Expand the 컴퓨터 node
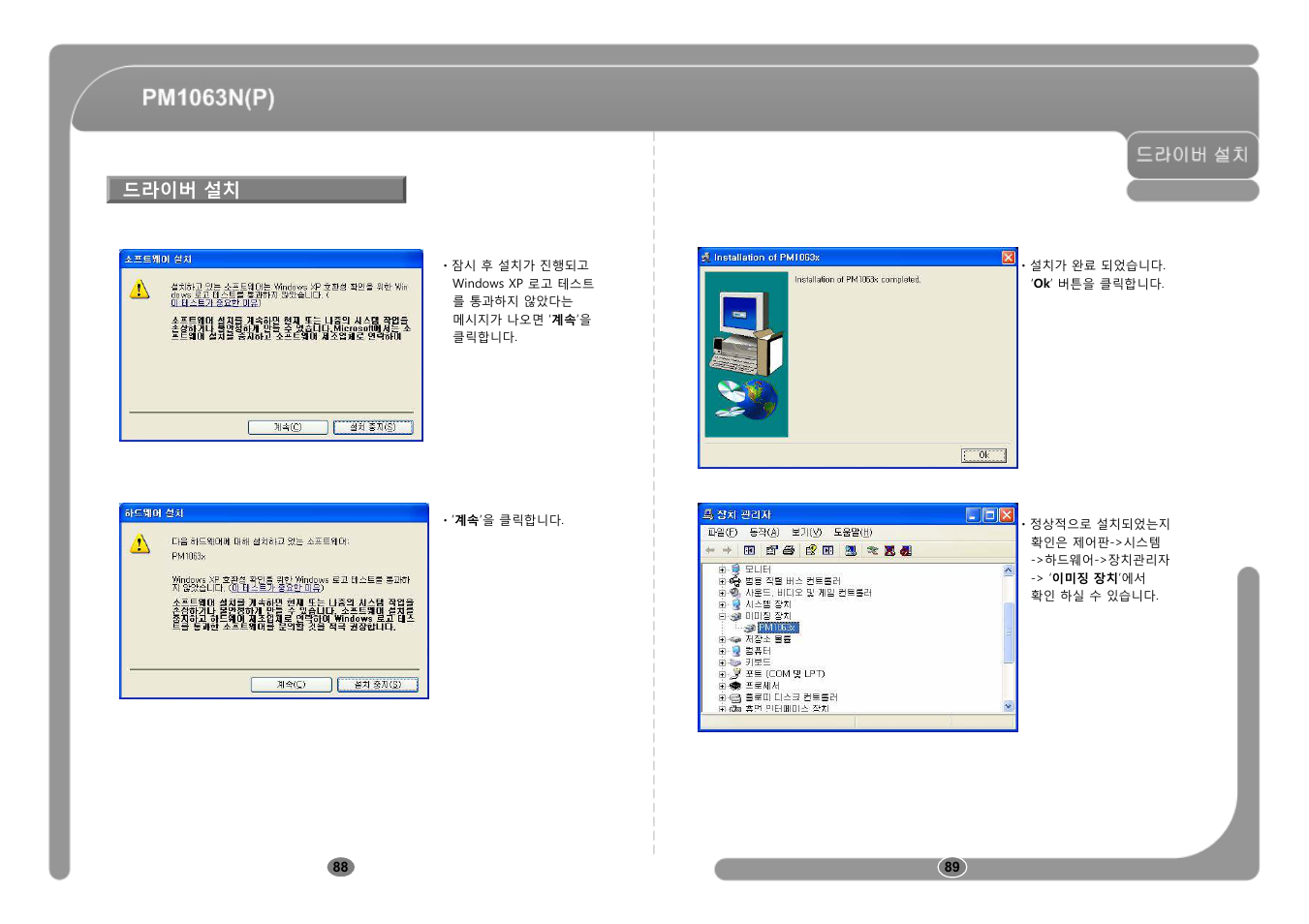 coord(722,651)
